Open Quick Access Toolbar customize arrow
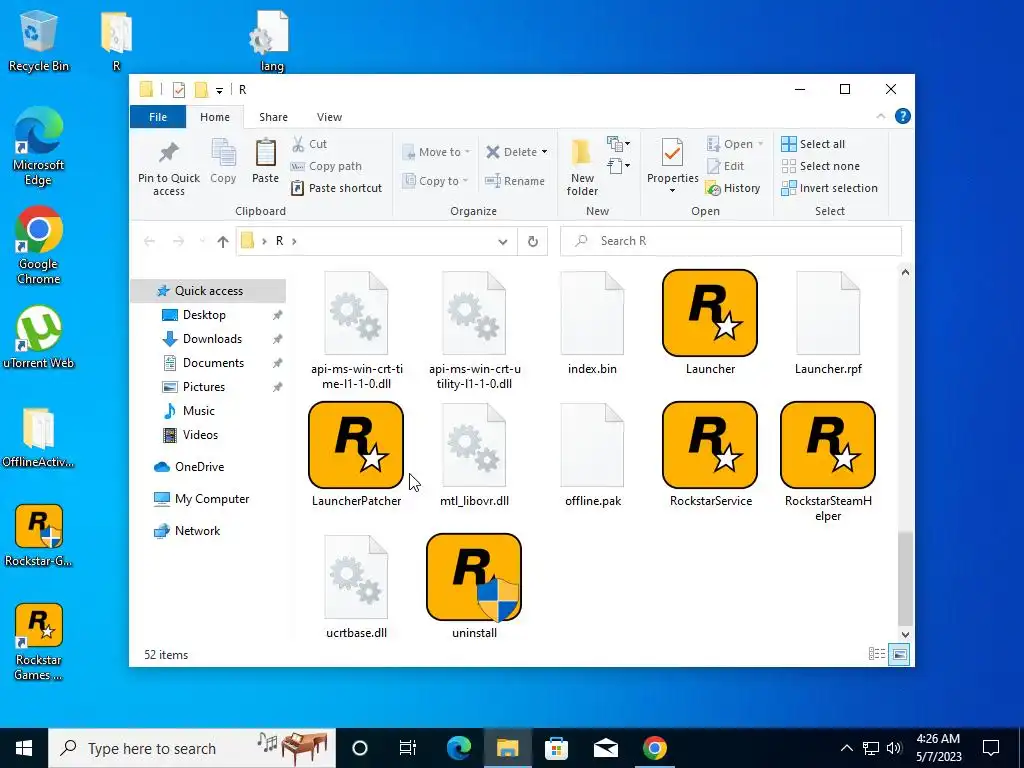Screen dimensions: 1024x768 click(219, 91)
